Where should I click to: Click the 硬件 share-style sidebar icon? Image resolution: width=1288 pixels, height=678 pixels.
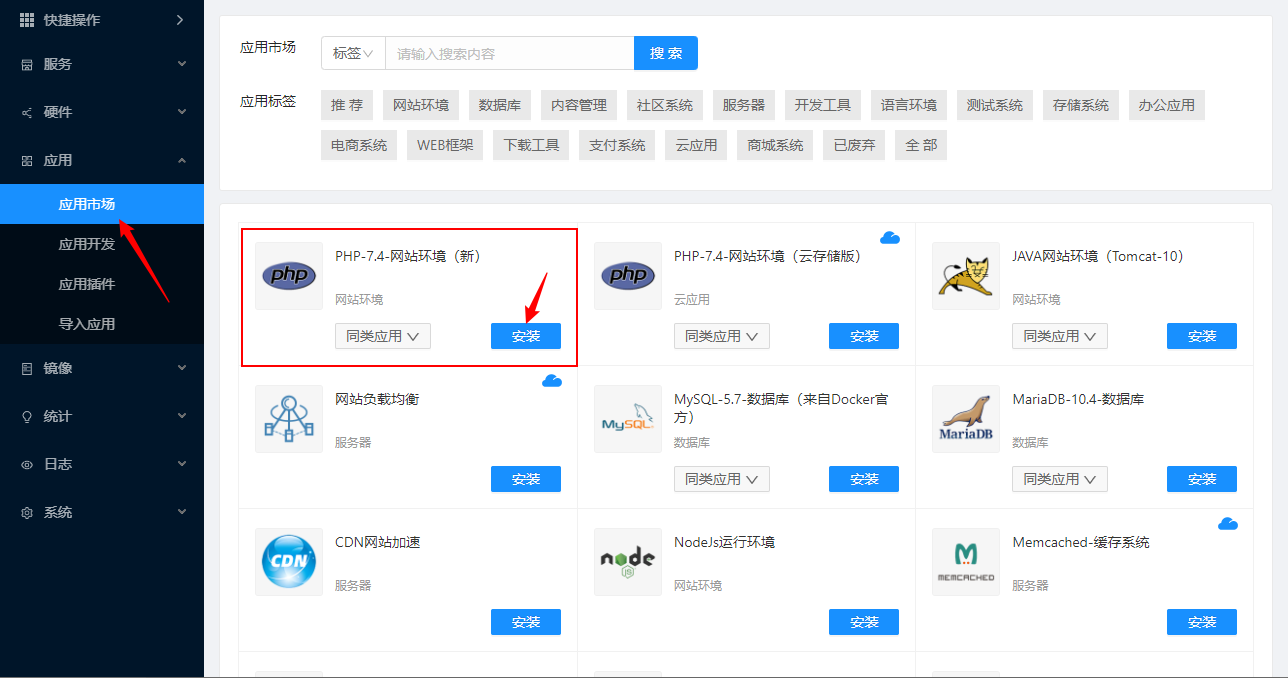click(x=27, y=112)
